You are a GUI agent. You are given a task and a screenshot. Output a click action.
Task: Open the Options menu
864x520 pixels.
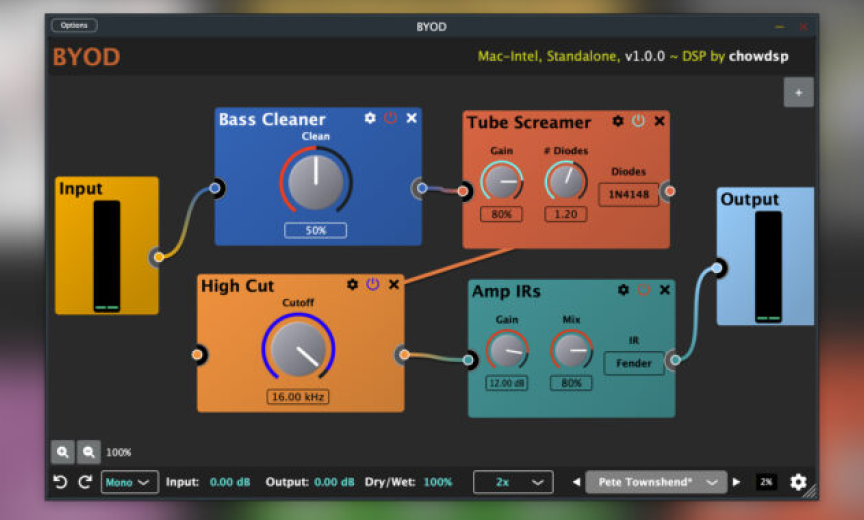coord(74,25)
